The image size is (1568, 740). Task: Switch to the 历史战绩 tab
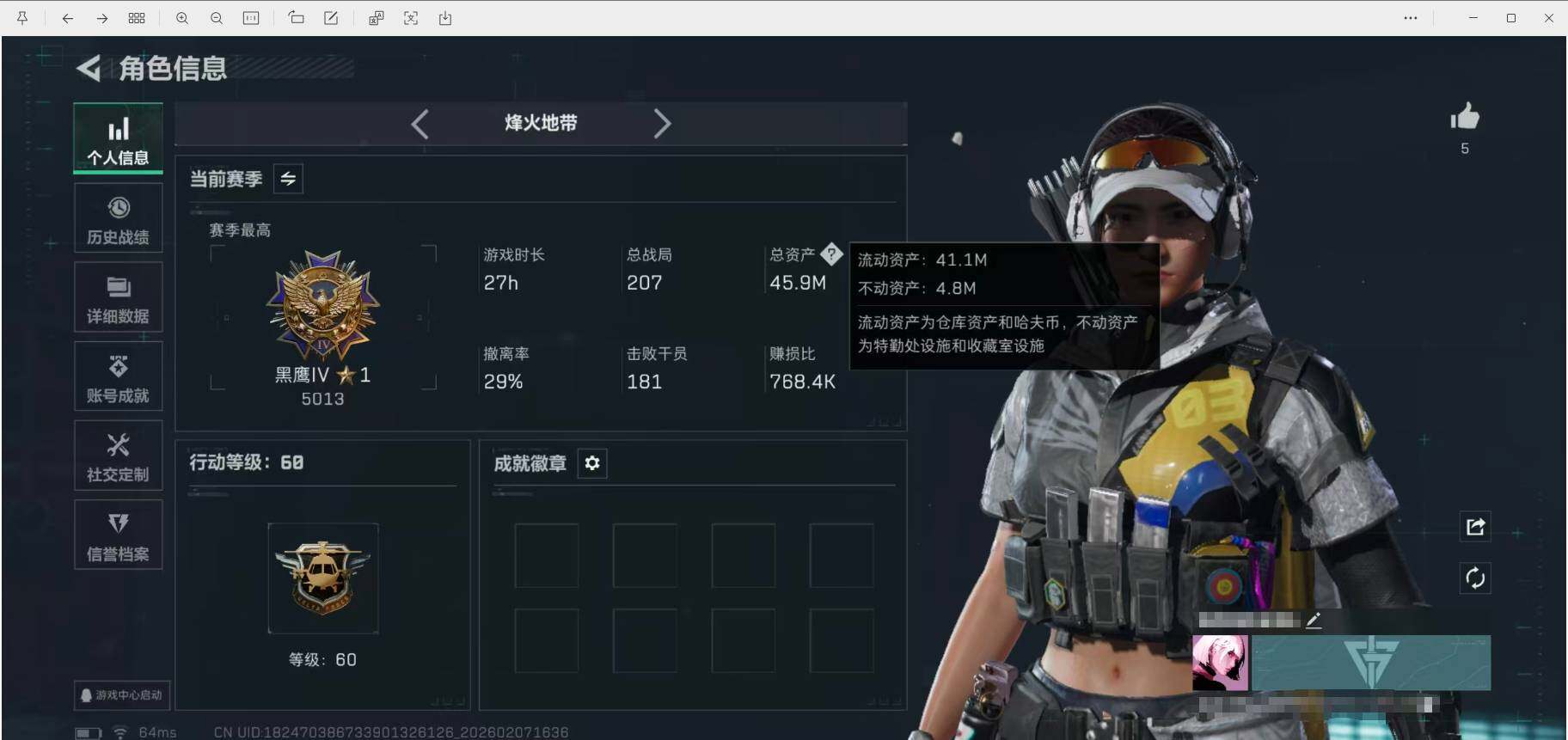[118, 218]
